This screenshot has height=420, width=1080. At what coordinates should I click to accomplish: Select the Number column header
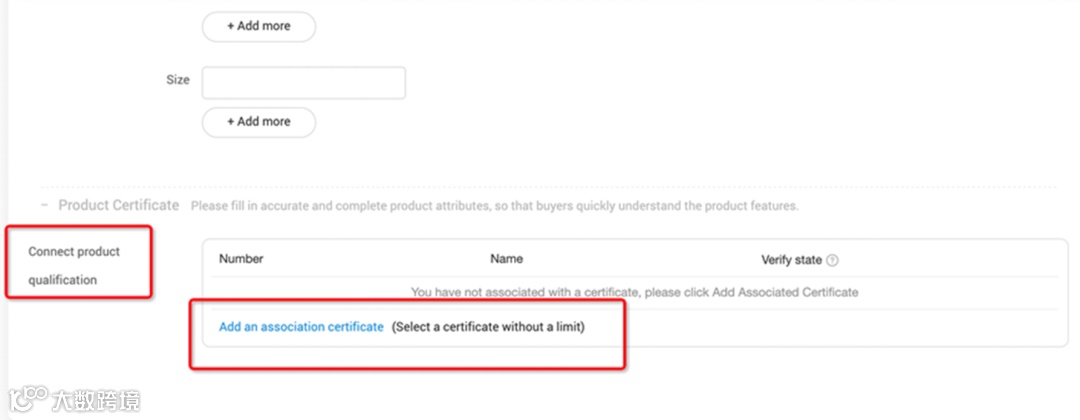click(x=241, y=259)
